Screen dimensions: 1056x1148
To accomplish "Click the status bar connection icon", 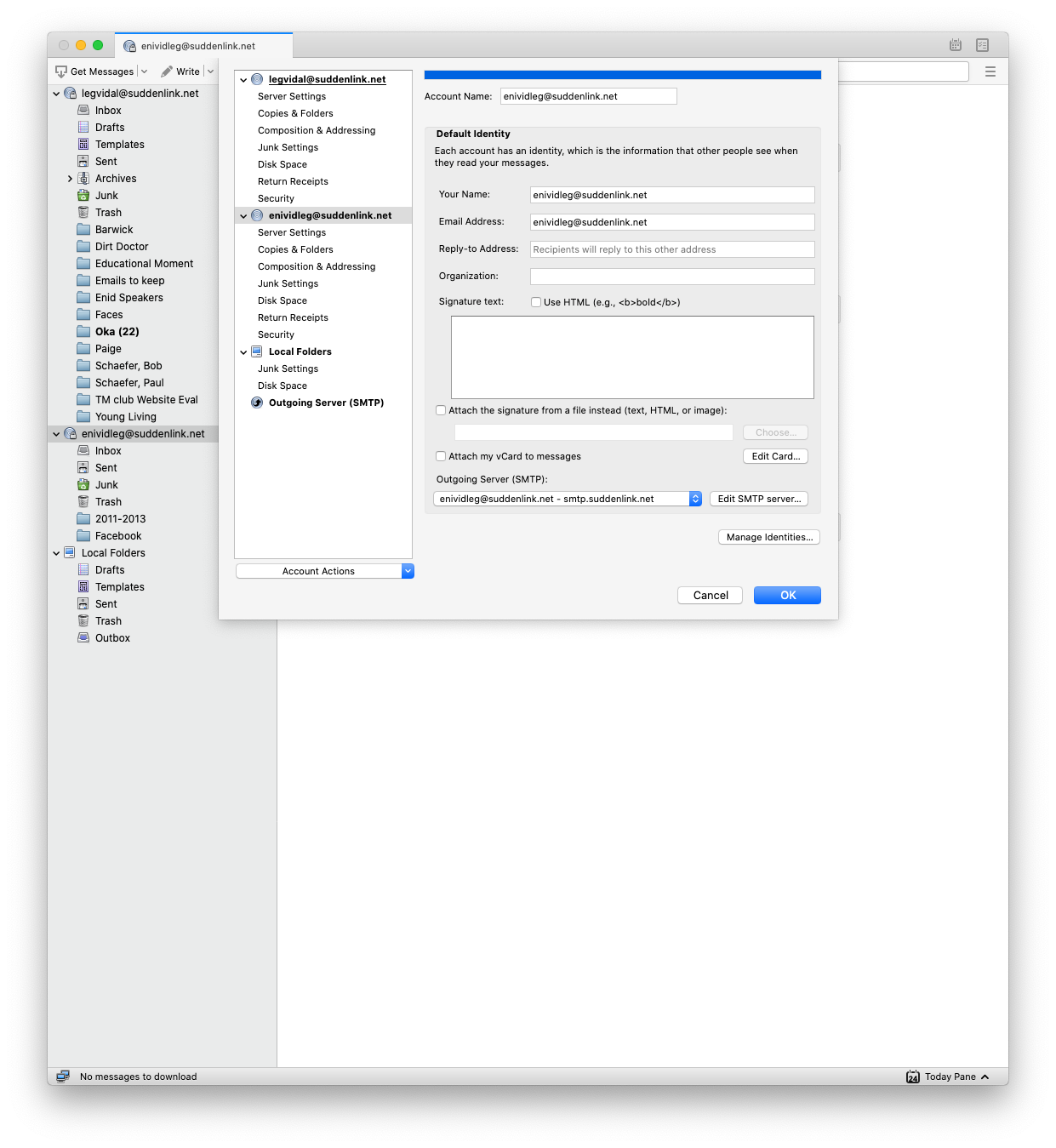I will 63,1077.
